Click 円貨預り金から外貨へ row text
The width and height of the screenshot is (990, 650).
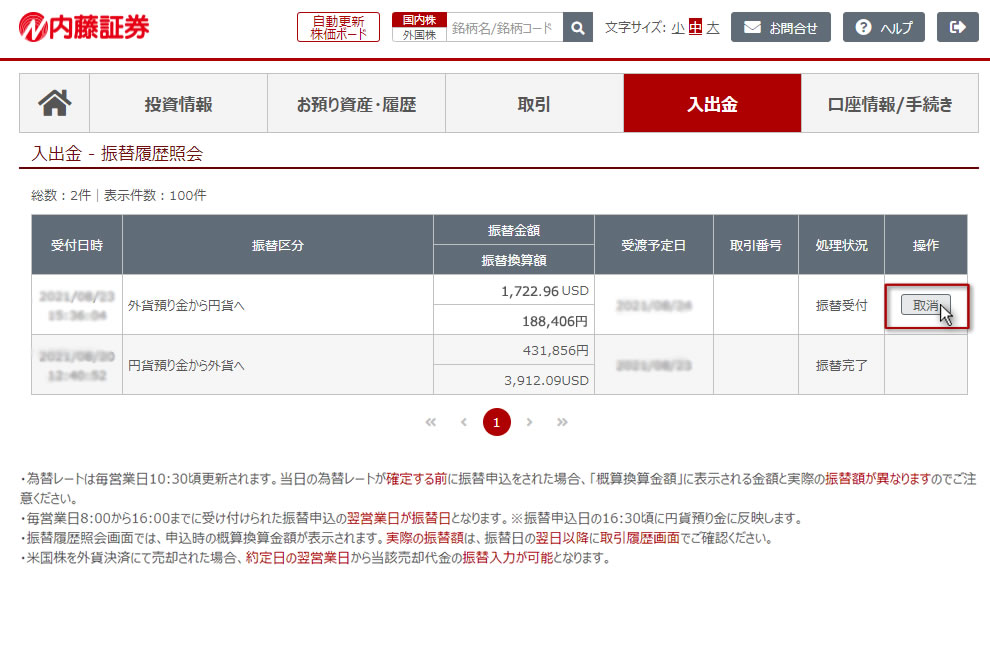coord(186,365)
